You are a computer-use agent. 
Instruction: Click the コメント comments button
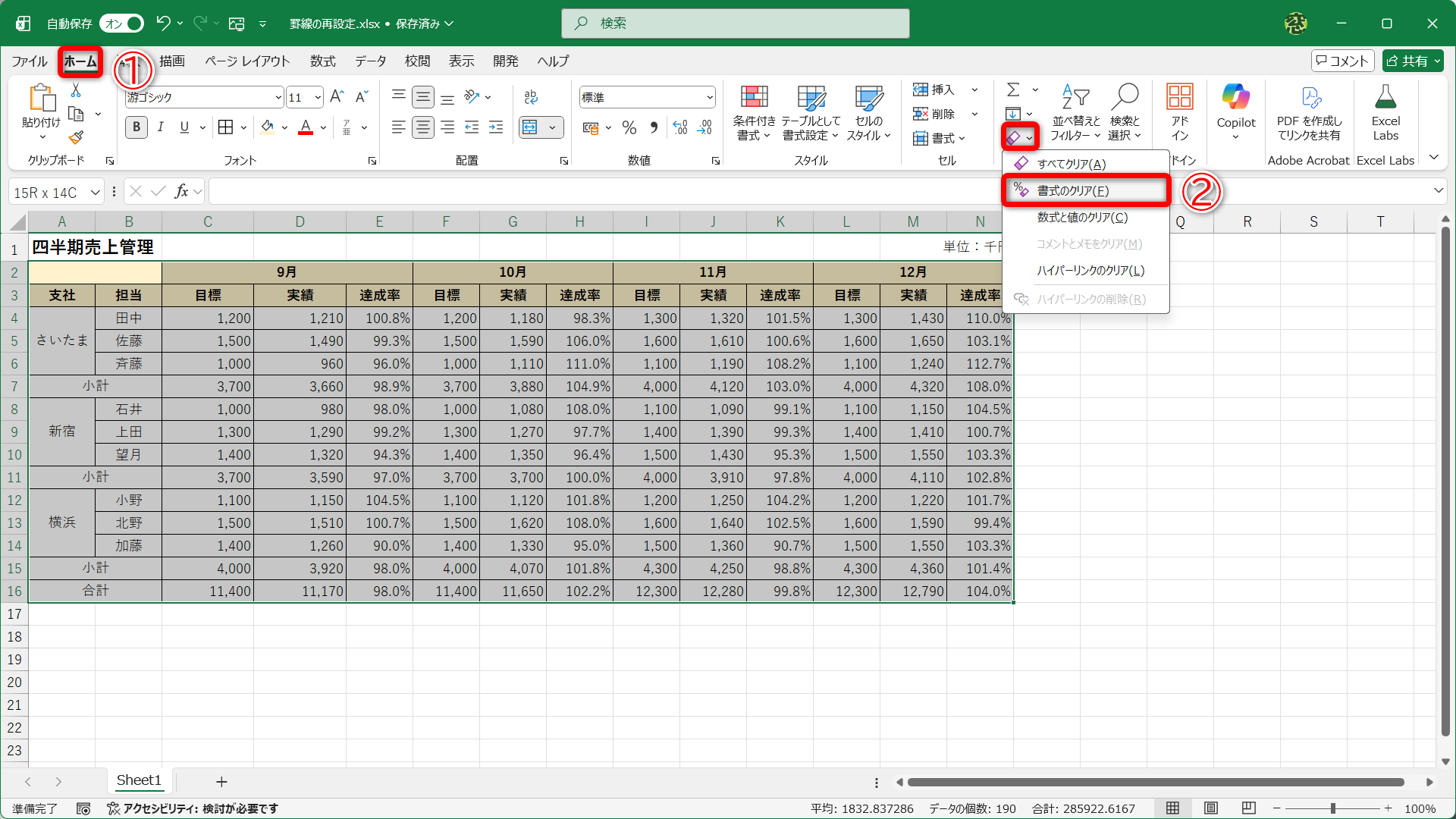tap(1342, 61)
